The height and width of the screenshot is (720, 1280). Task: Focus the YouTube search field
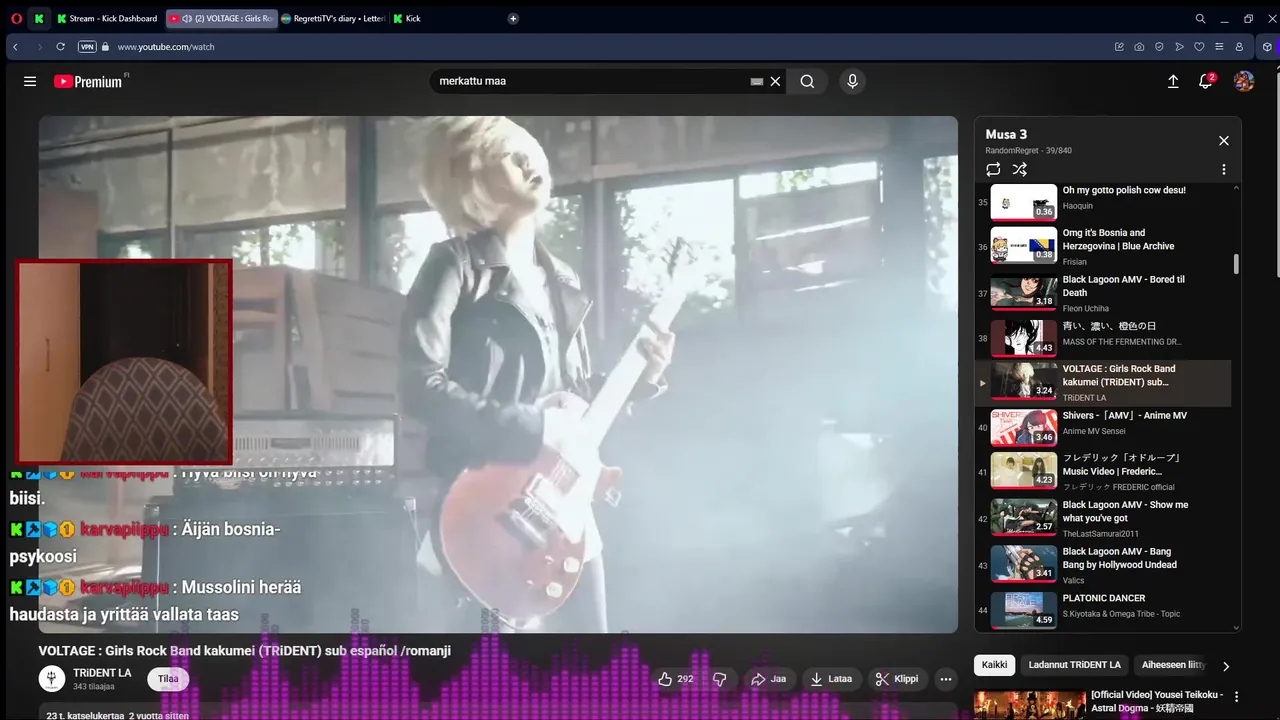tap(590, 81)
